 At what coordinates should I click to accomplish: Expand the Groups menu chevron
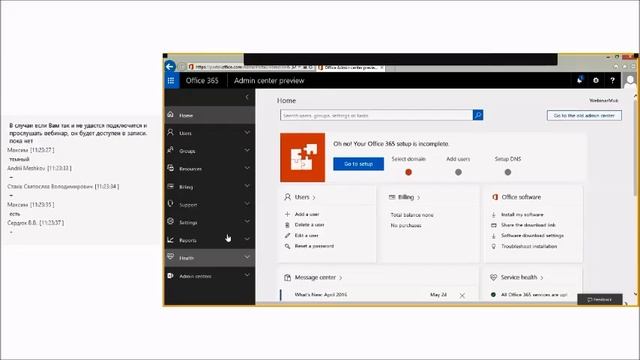click(247, 150)
